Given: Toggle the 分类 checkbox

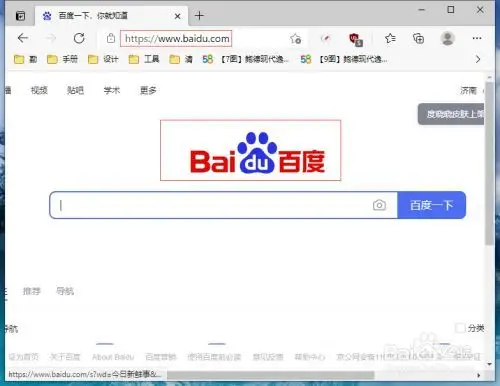Looking at the screenshot, I should tap(460, 328).
